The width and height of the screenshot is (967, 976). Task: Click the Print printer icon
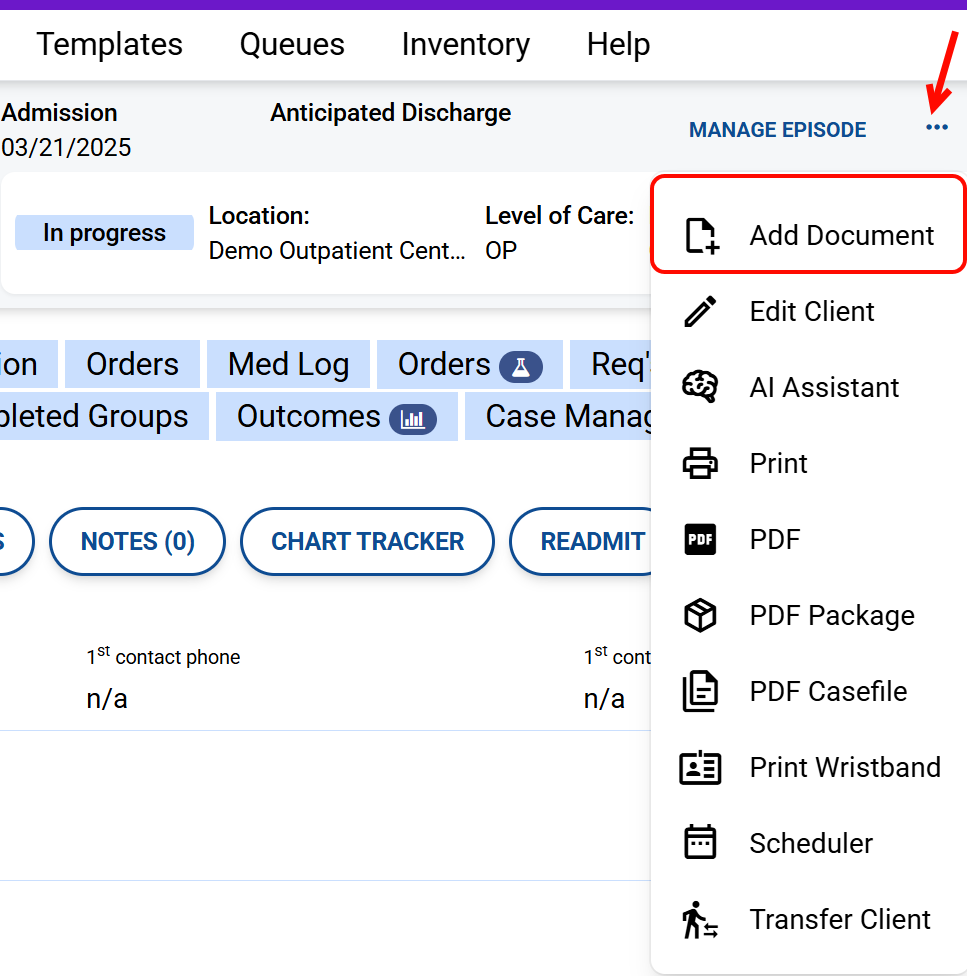click(700, 464)
